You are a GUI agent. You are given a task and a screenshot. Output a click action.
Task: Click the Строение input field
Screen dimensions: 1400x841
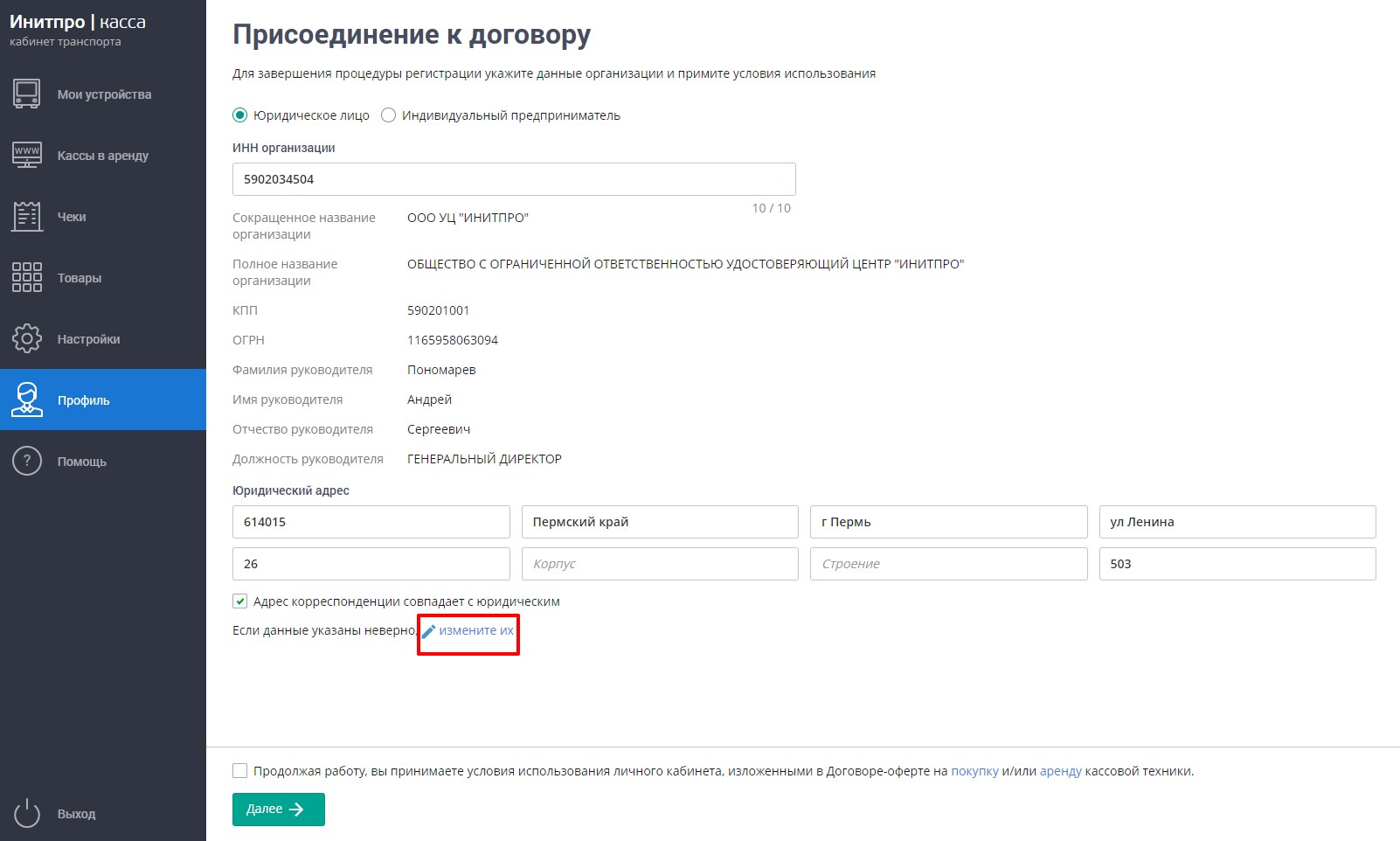coord(949,564)
